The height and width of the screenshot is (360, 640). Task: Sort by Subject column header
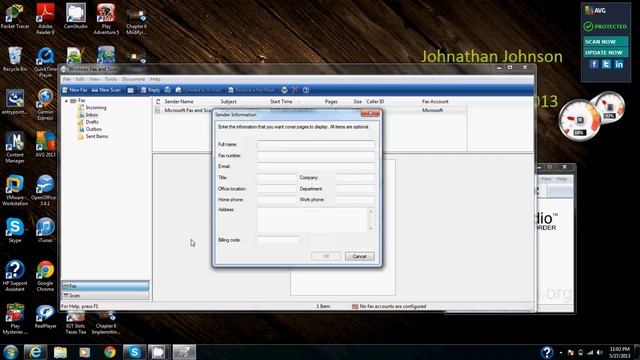point(229,102)
